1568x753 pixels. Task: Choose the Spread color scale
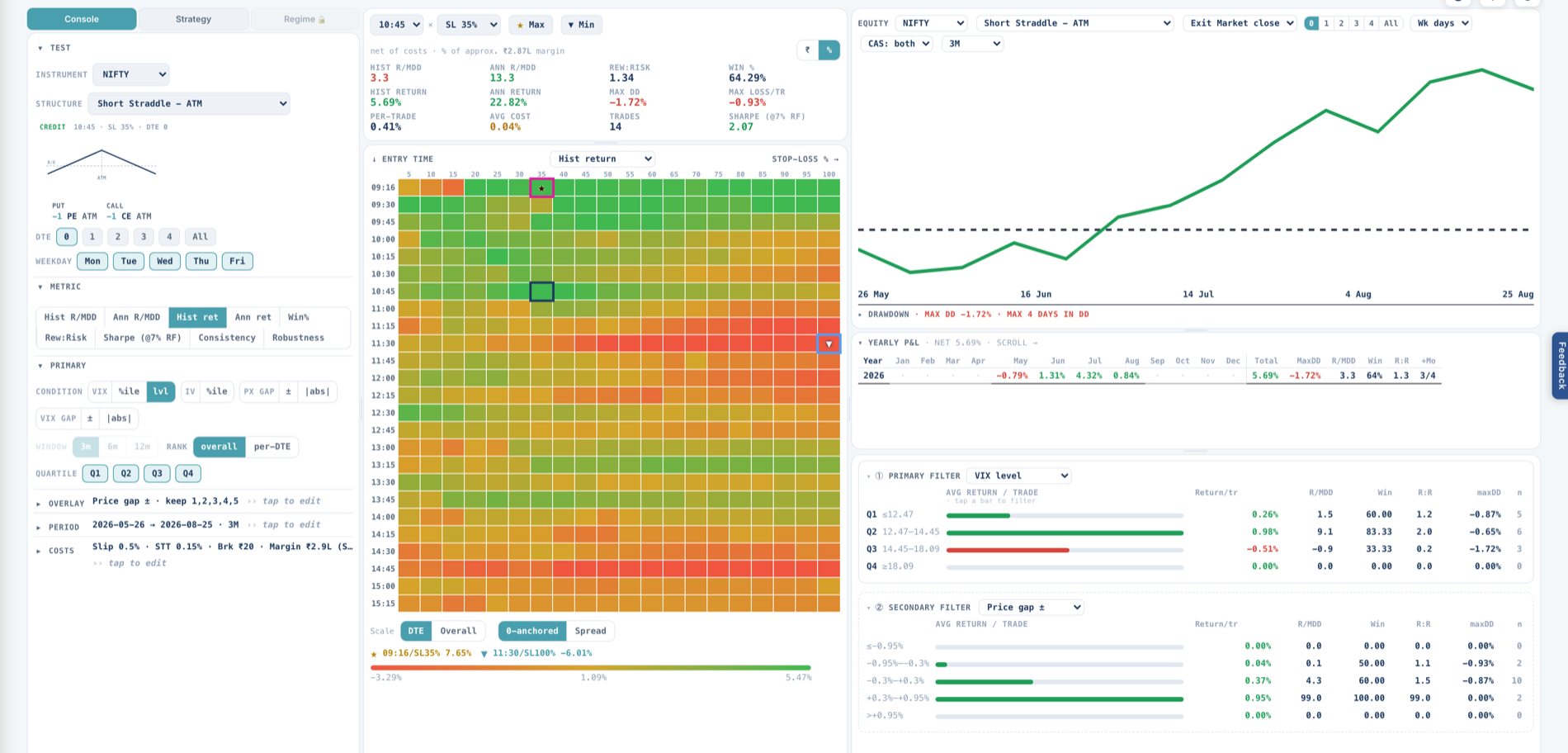pos(590,631)
